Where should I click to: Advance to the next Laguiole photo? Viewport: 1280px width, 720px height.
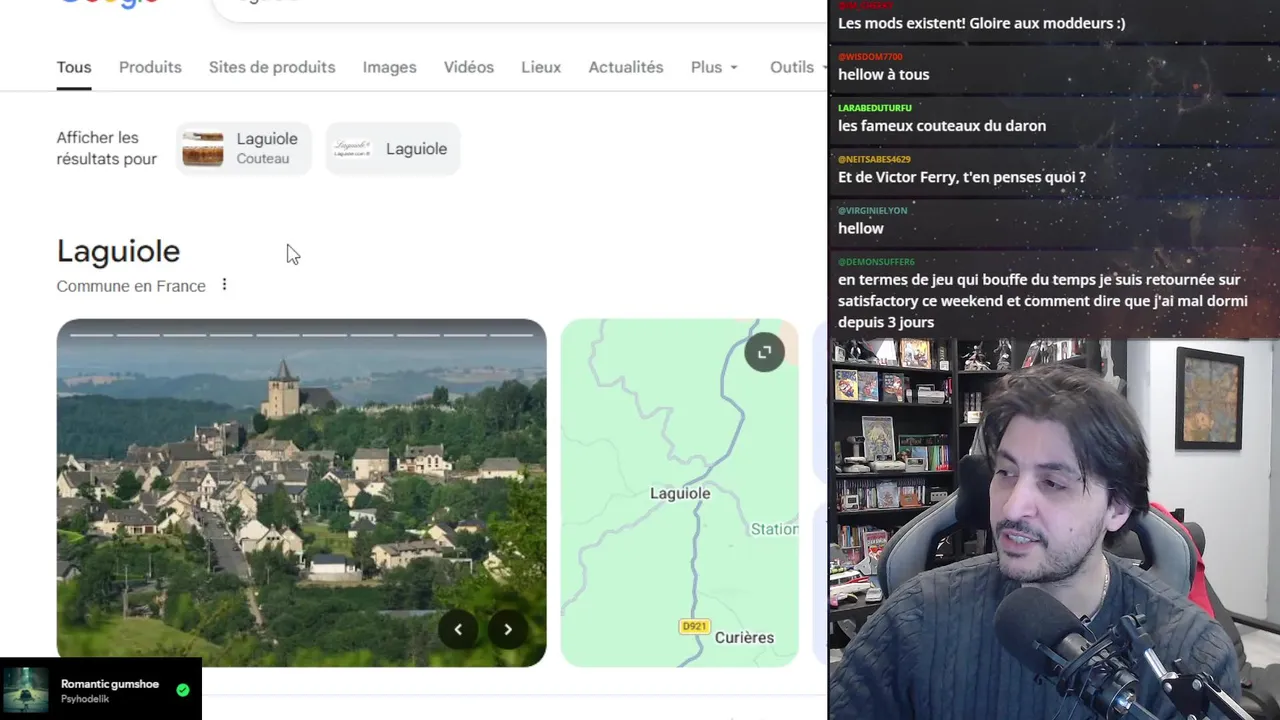(508, 629)
